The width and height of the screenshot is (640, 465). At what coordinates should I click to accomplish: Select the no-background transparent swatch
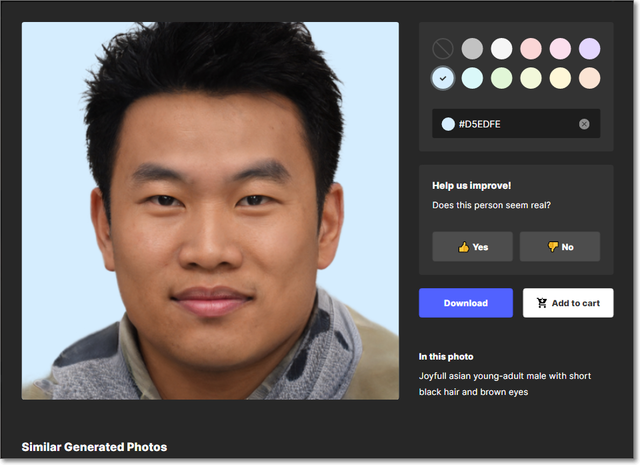coord(443,48)
